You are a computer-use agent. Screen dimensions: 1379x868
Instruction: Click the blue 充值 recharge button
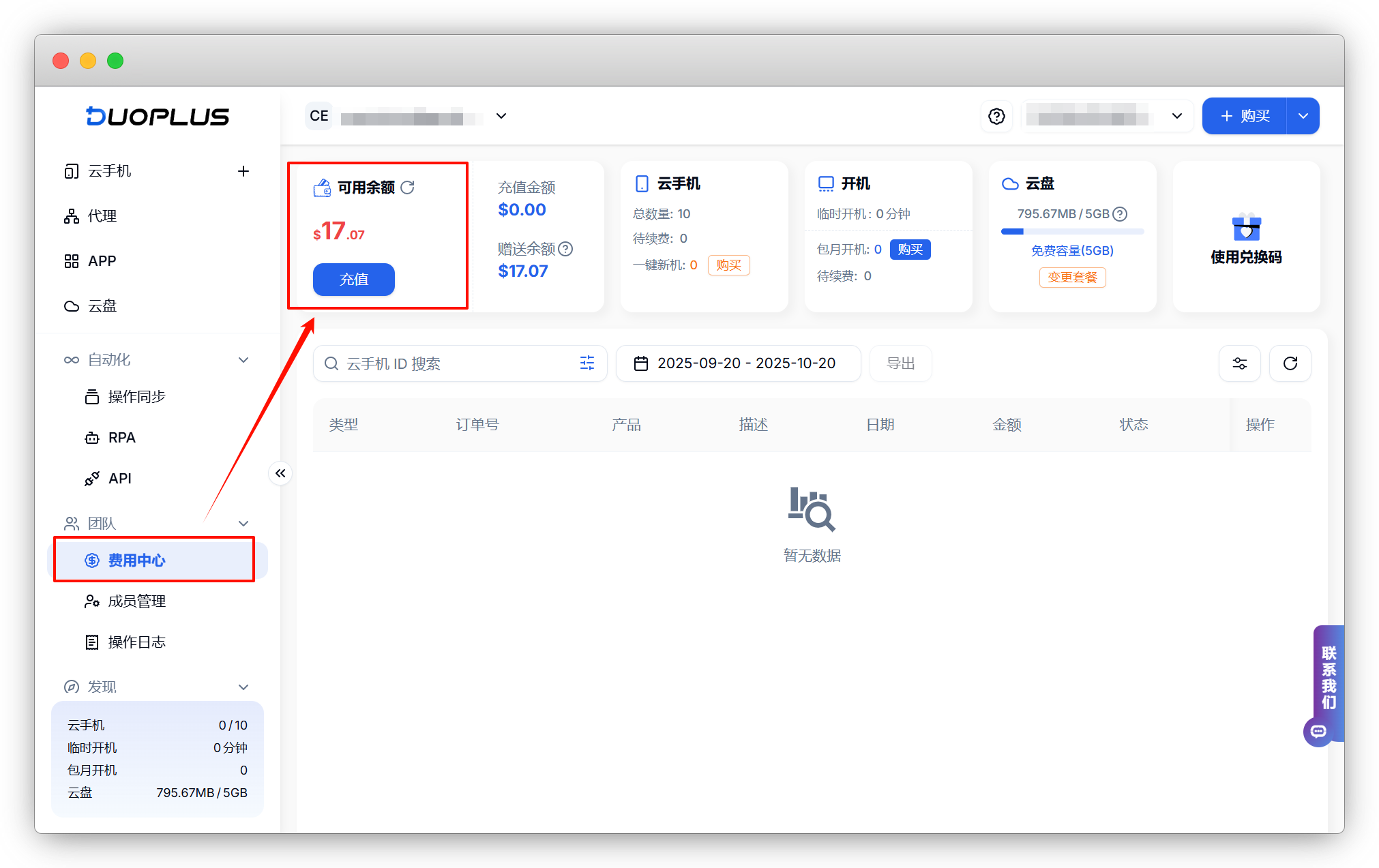click(x=353, y=280)
